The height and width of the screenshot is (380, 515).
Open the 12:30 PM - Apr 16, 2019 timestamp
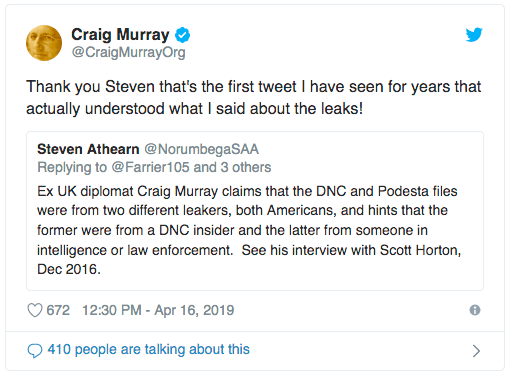pyautogui.click(x=158, y=310)
